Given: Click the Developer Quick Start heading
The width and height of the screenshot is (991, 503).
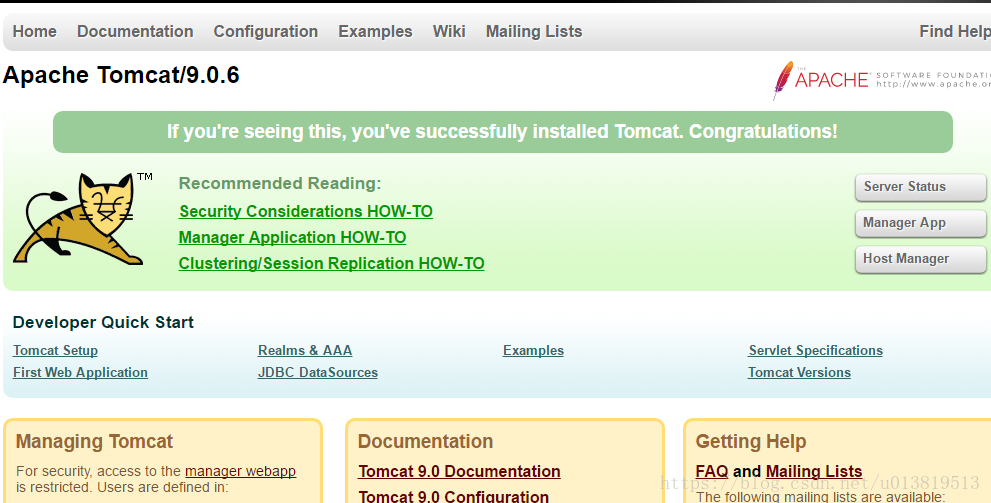Looking at the screenshot, I should (x=103, y=322).
